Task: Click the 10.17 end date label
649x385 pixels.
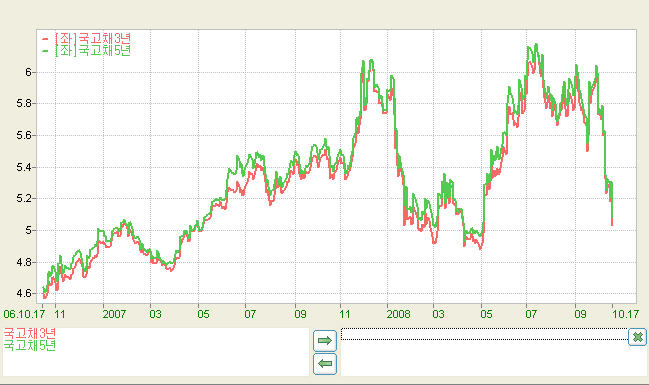Action: click(x=625, y=314)
